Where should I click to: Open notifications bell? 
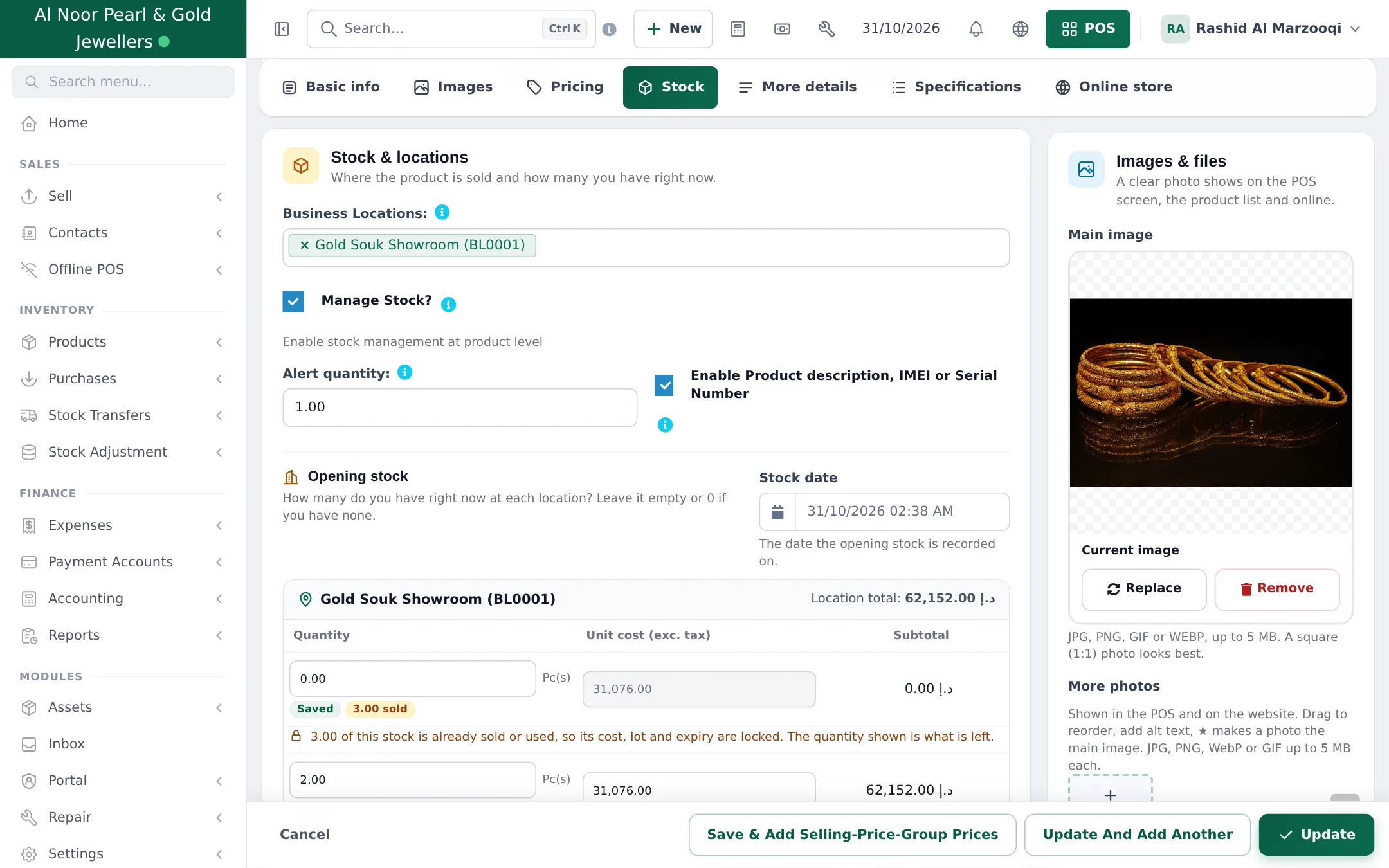(x=976, y=29)
